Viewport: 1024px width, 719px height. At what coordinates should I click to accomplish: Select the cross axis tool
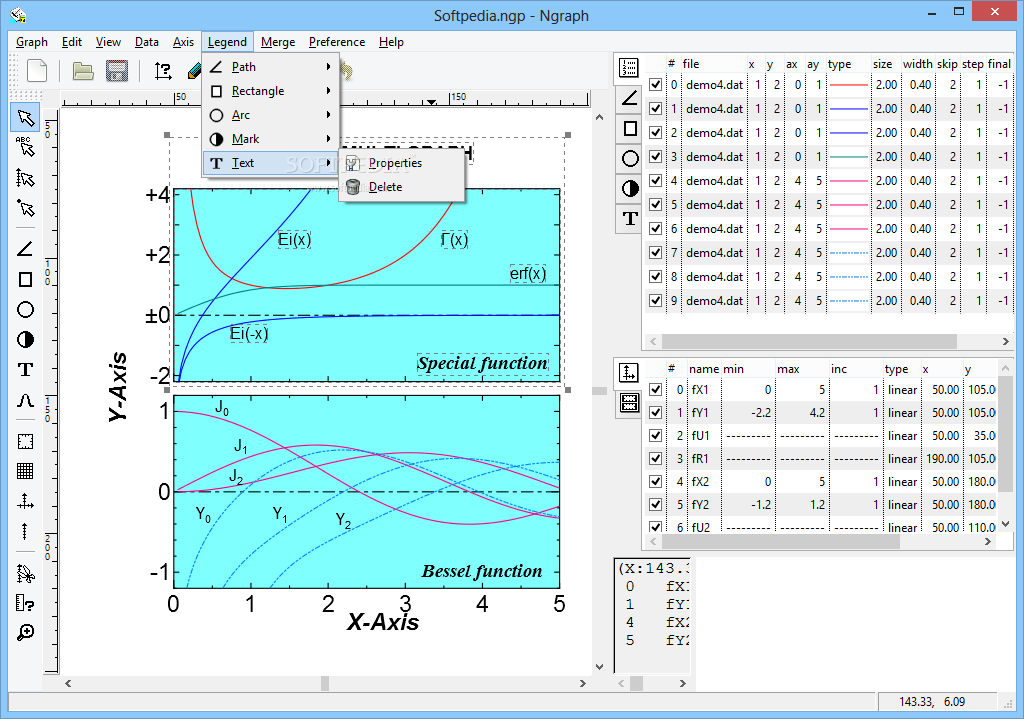tap(25, 502)
